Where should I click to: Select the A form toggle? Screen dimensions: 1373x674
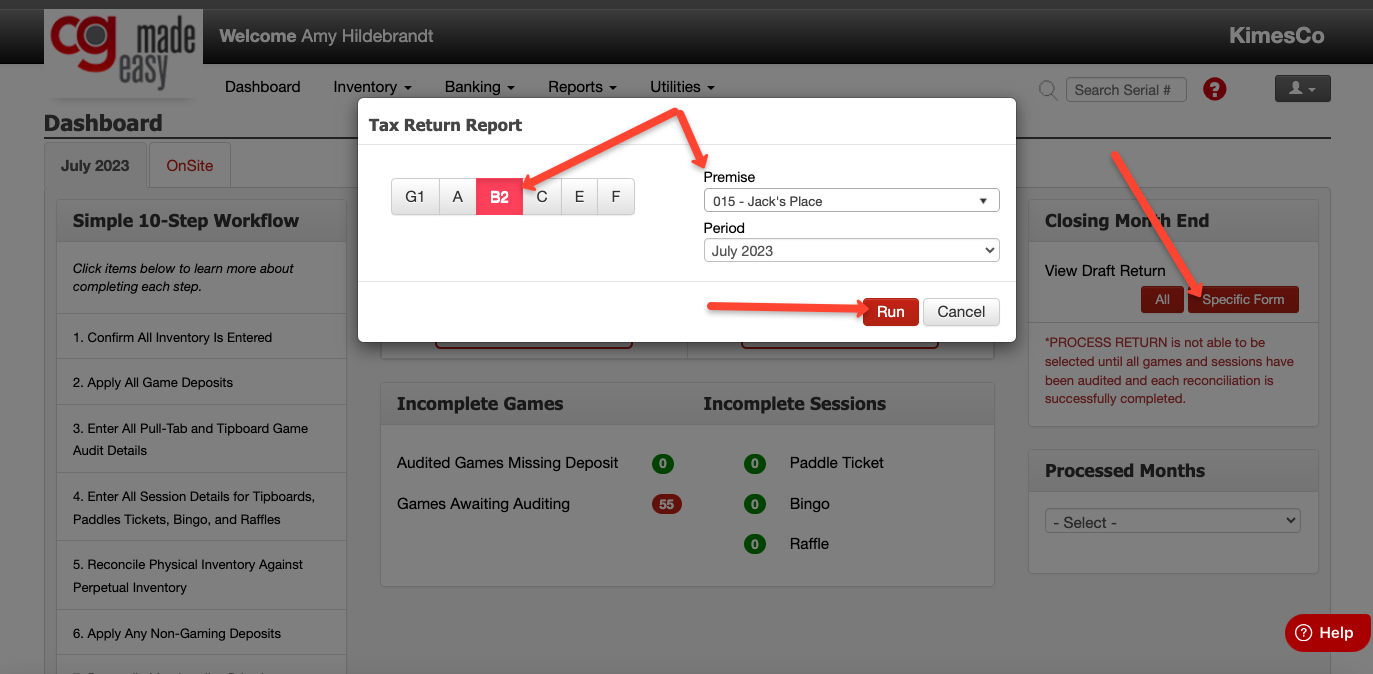458,197
